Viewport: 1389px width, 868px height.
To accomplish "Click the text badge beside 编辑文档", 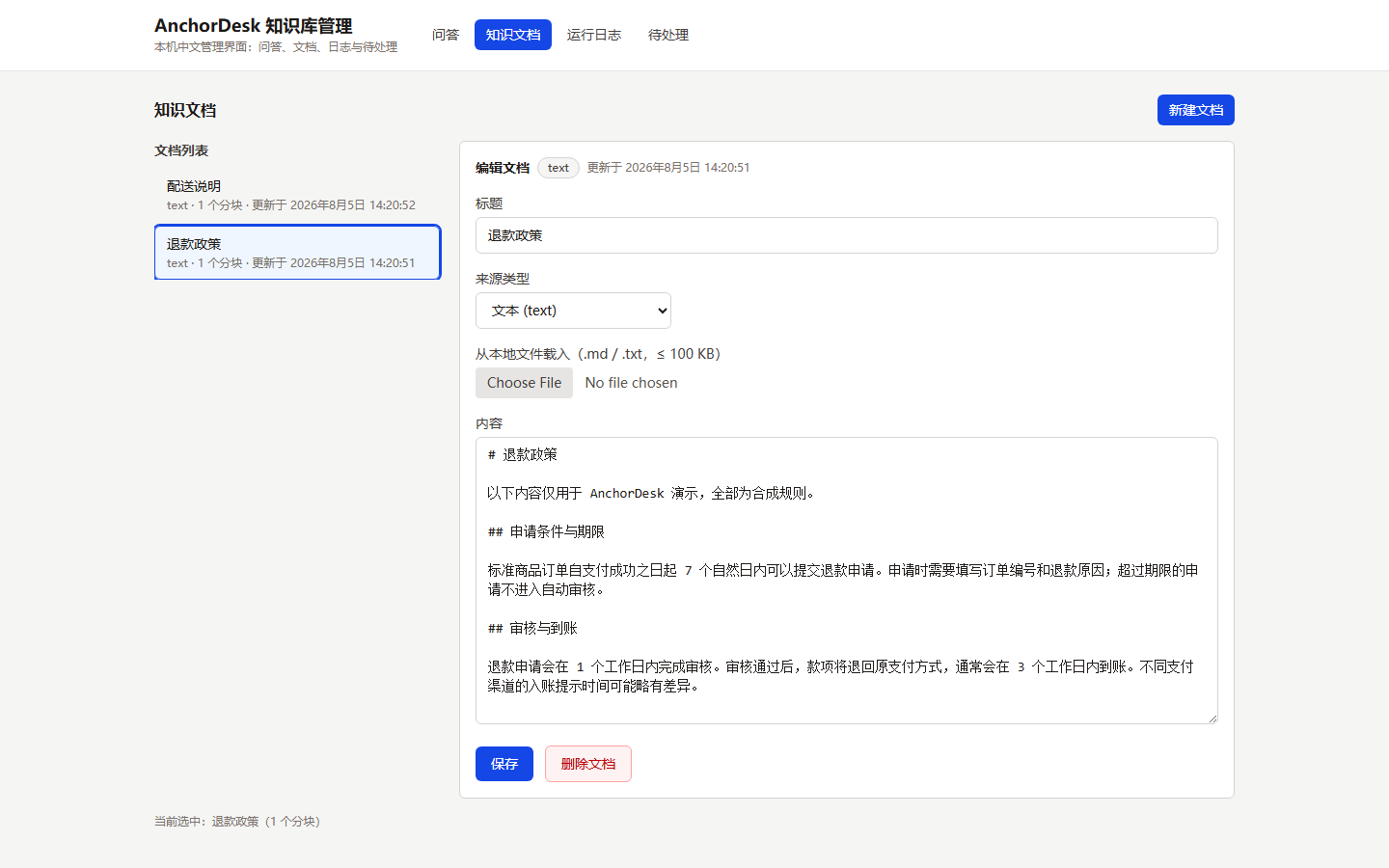I will click(x=558, y=168).
